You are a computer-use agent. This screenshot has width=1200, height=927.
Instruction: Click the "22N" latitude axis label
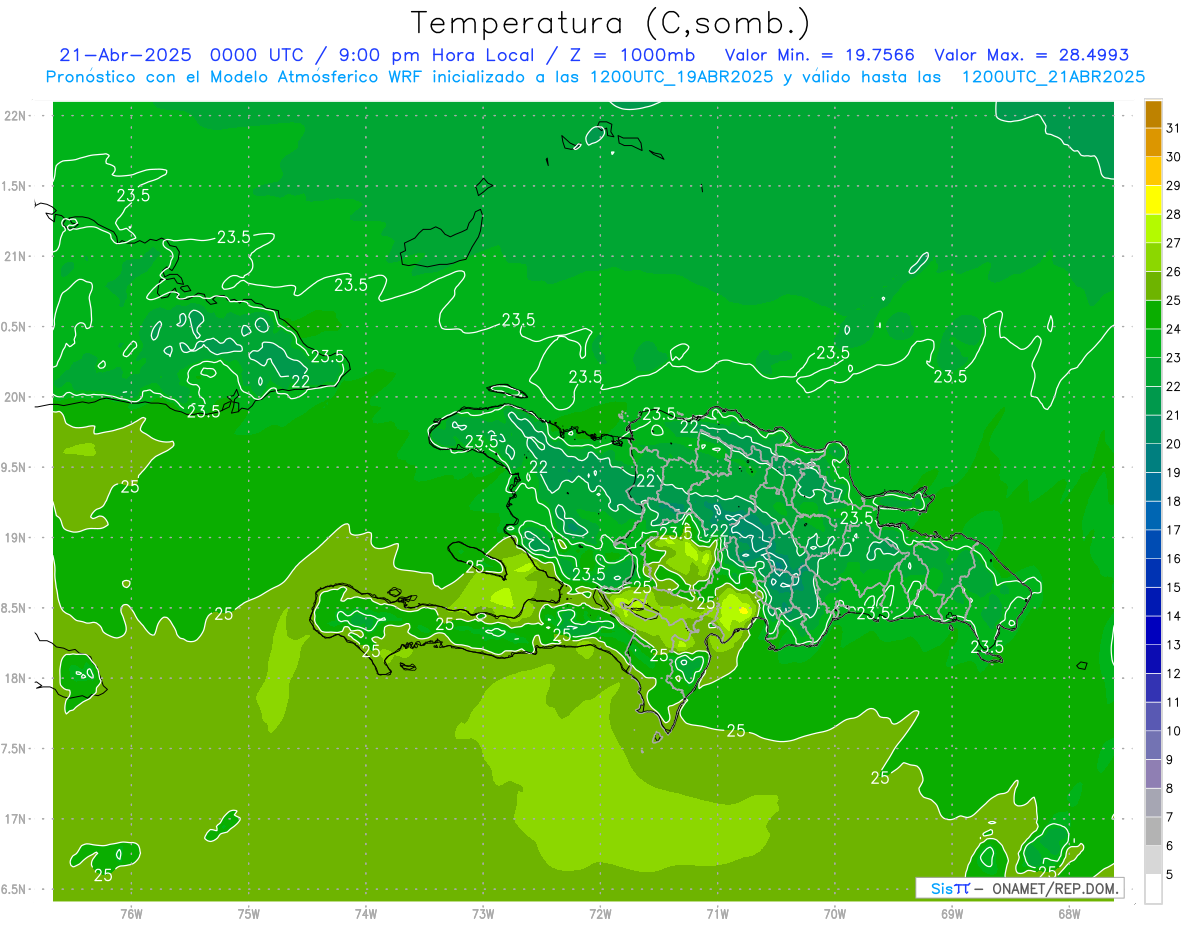15,115
